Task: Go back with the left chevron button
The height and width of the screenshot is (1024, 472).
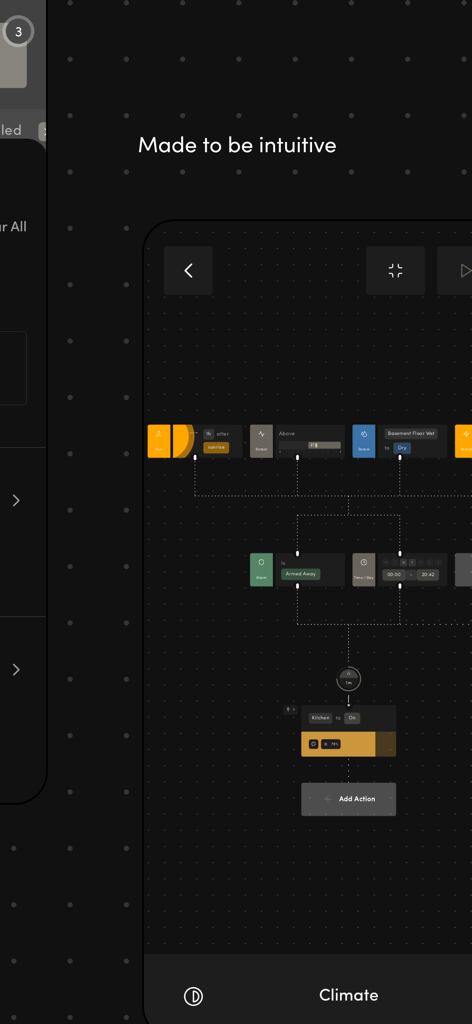Action: pyautogui.click(x=188, y=270)
